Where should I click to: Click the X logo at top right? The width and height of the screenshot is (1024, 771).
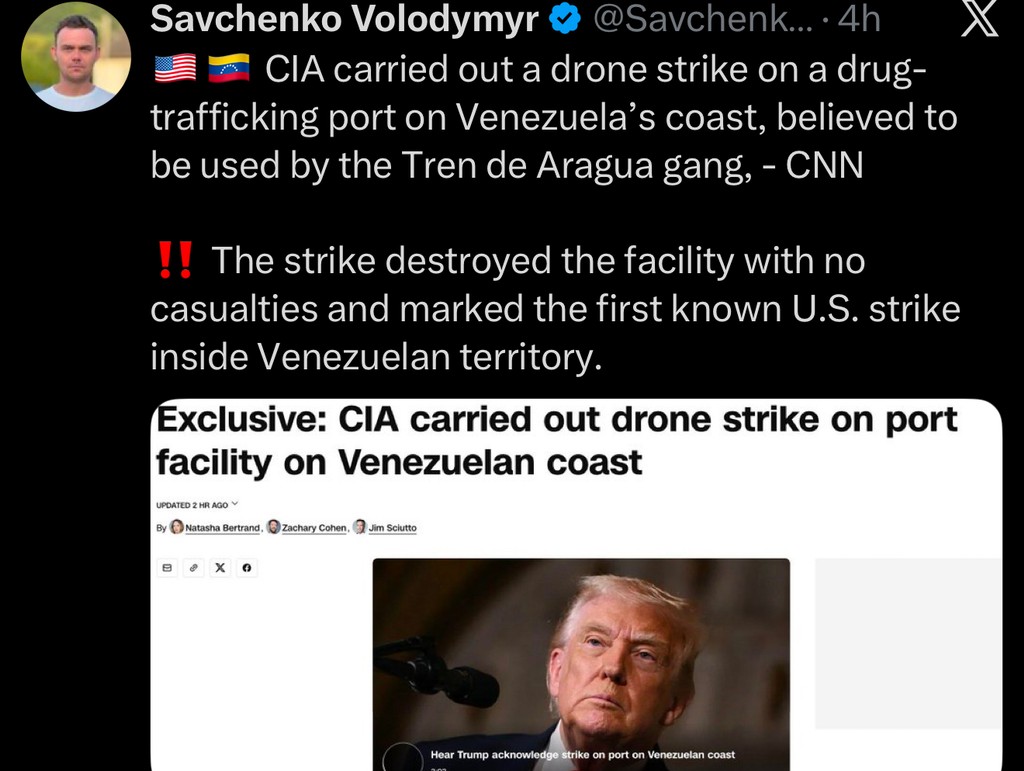coord(980,18)
